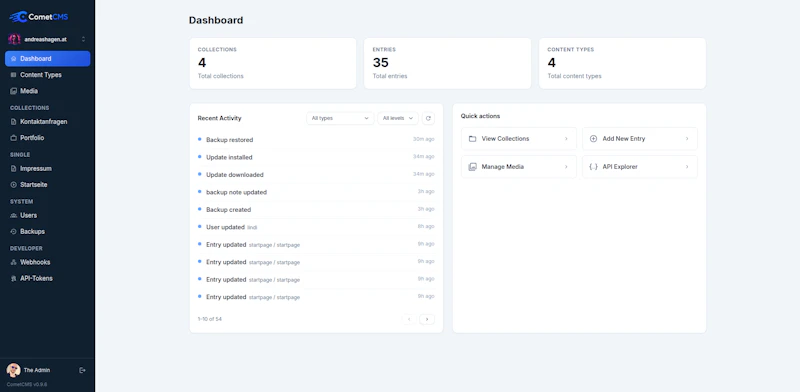The height and width of the screenshot is (392, 800).
Task: Open the API-Tokens page
Action: (x=47, y=279)
